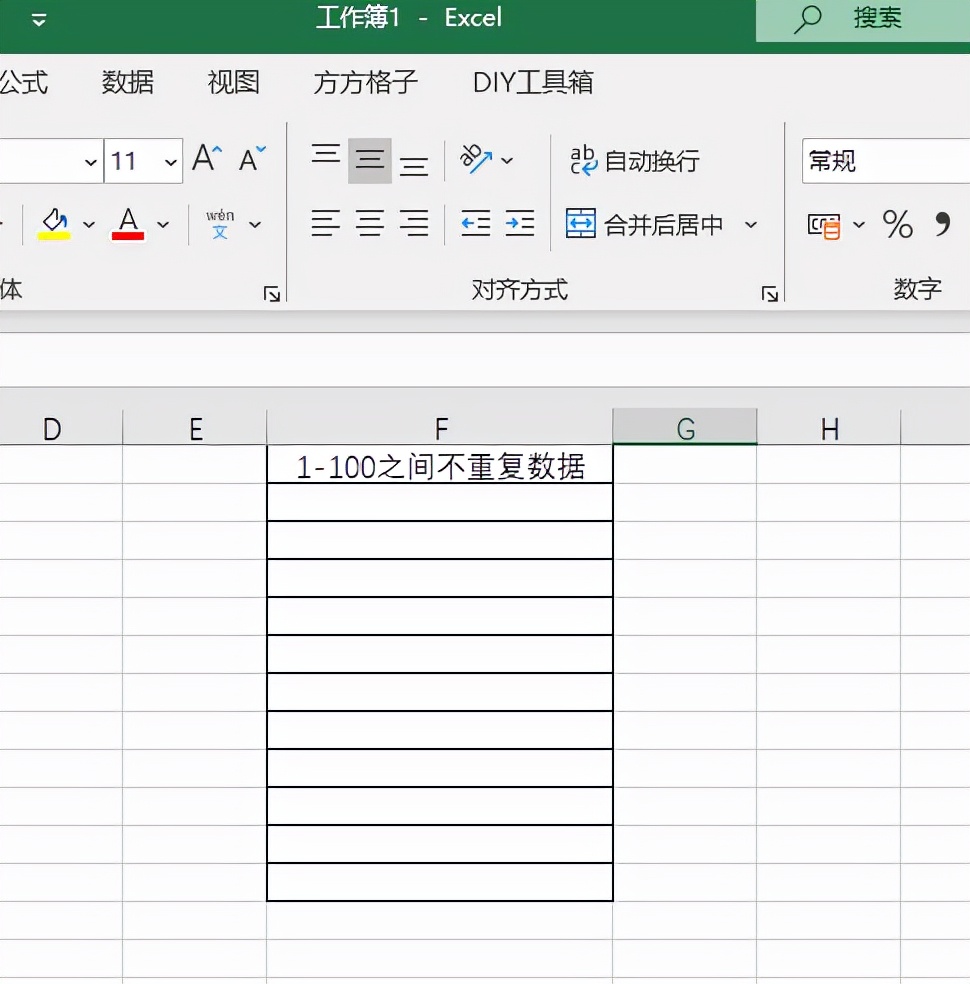The width and height of the screenshot is (970, 984).
Task: Open the DIY工具箱 ribbon tab
Action: (534, 83)
